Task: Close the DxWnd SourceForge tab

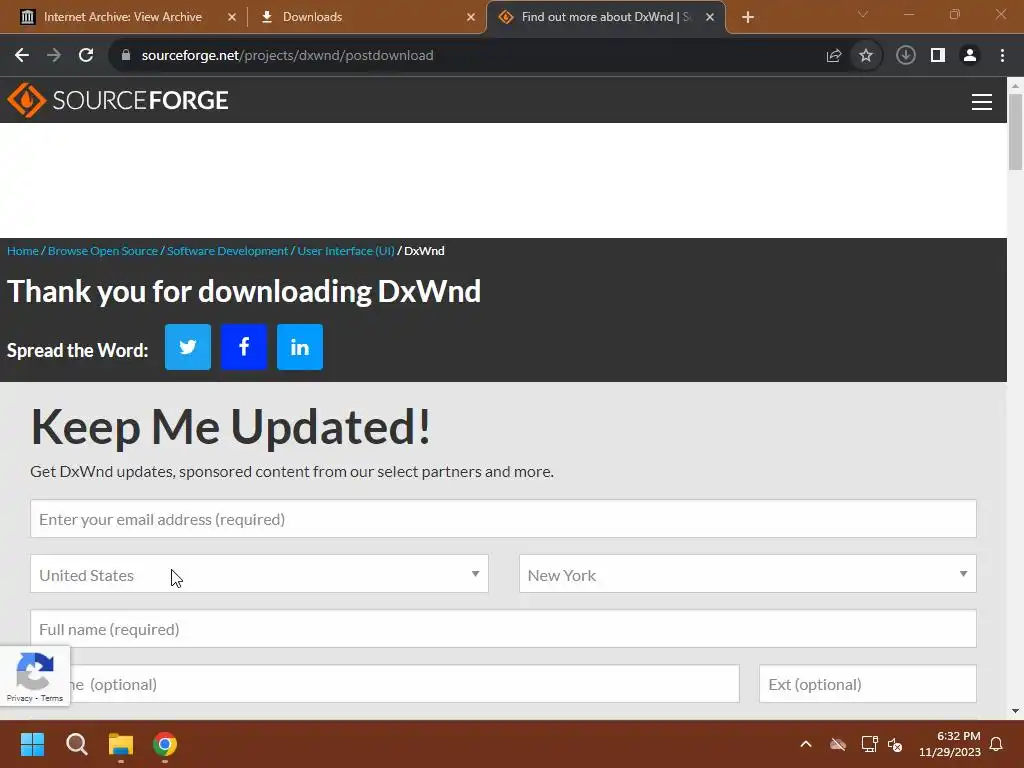Action: 710,17
